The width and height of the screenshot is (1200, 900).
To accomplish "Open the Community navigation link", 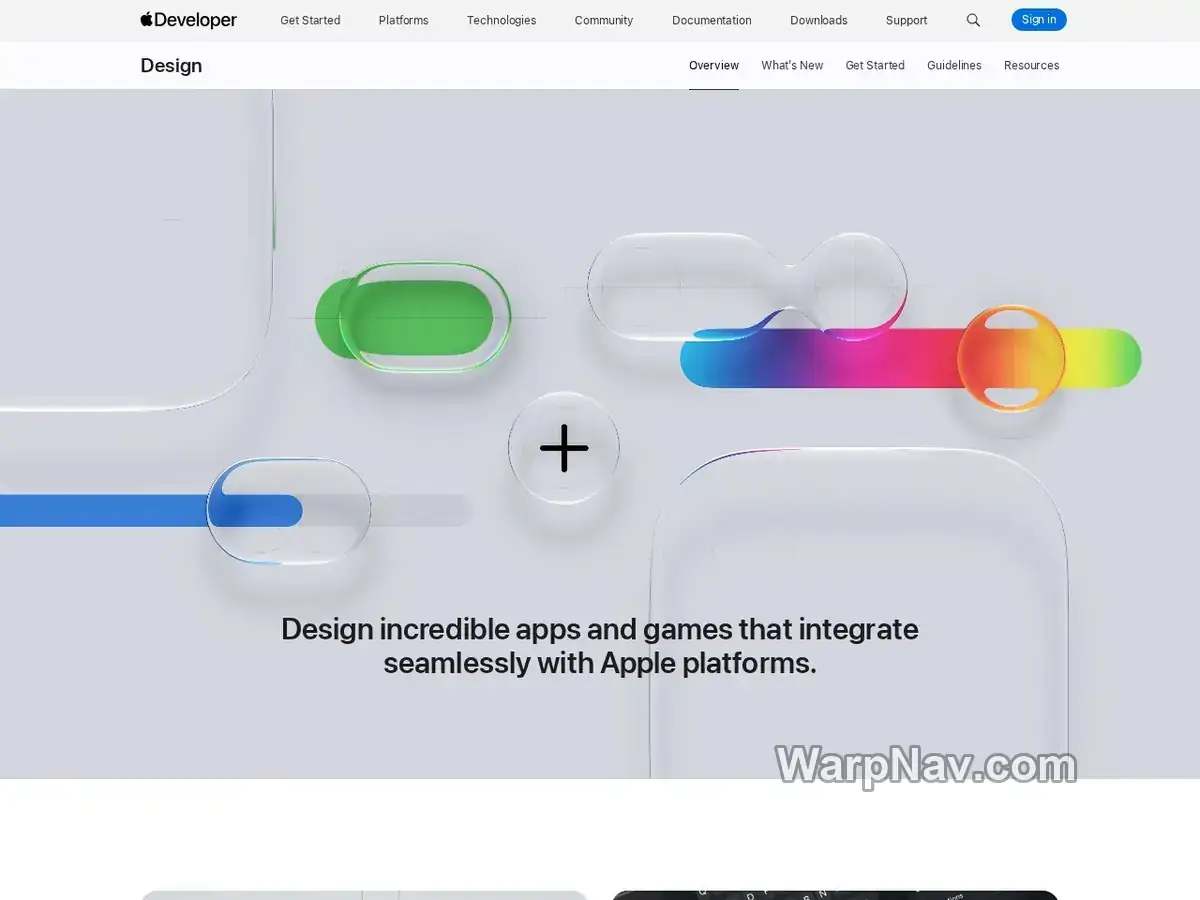I will pyautogui.click(x=604, y=20).
